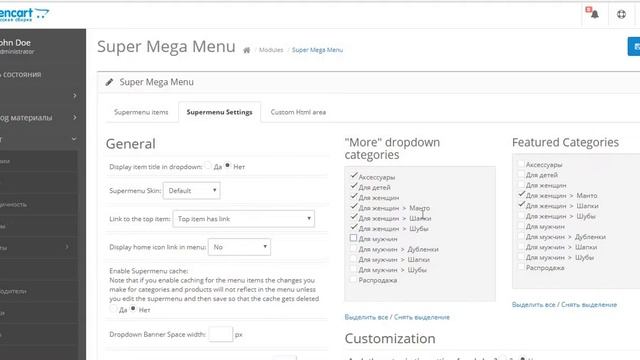Uncheck Для женщин > Манто in Featured Categories
The height and width of the screenshot is (360, 640).
(x=521, y=194)
